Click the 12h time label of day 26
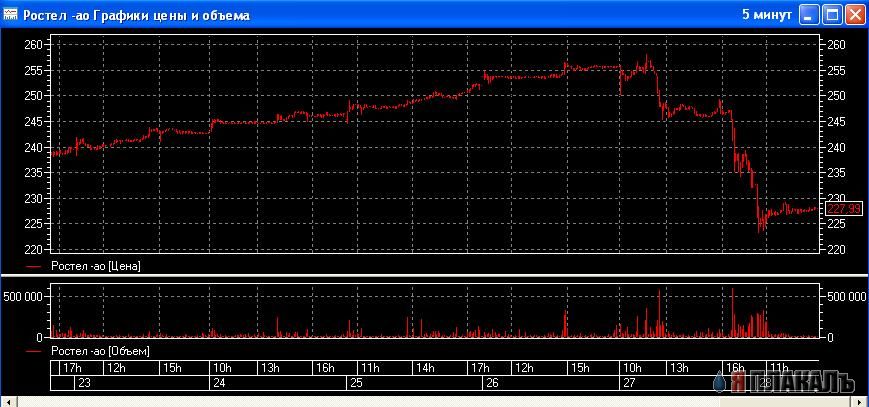This screenshot has width=869, height=407. [524, 368]
